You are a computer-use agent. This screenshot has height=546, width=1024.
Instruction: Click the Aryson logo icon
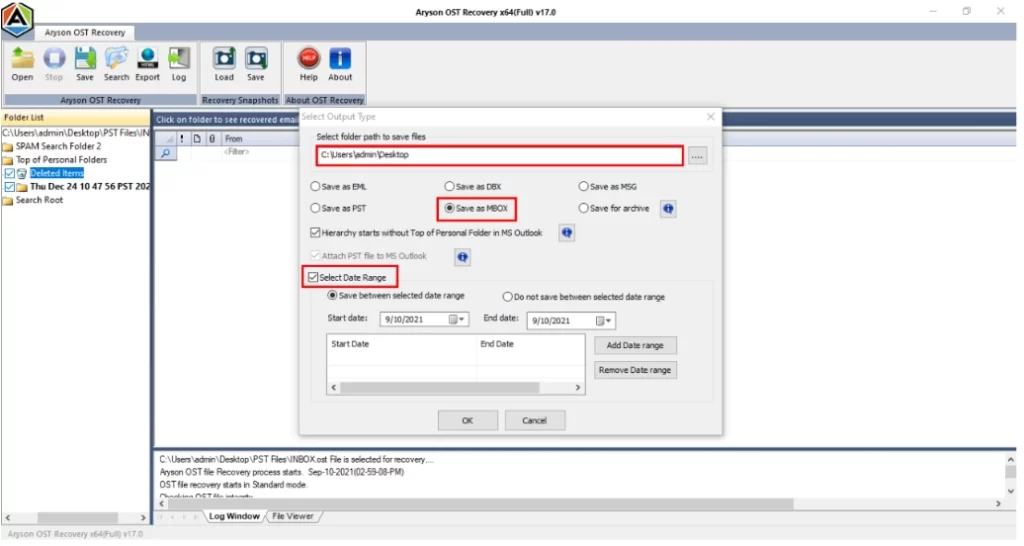[17, 19]
